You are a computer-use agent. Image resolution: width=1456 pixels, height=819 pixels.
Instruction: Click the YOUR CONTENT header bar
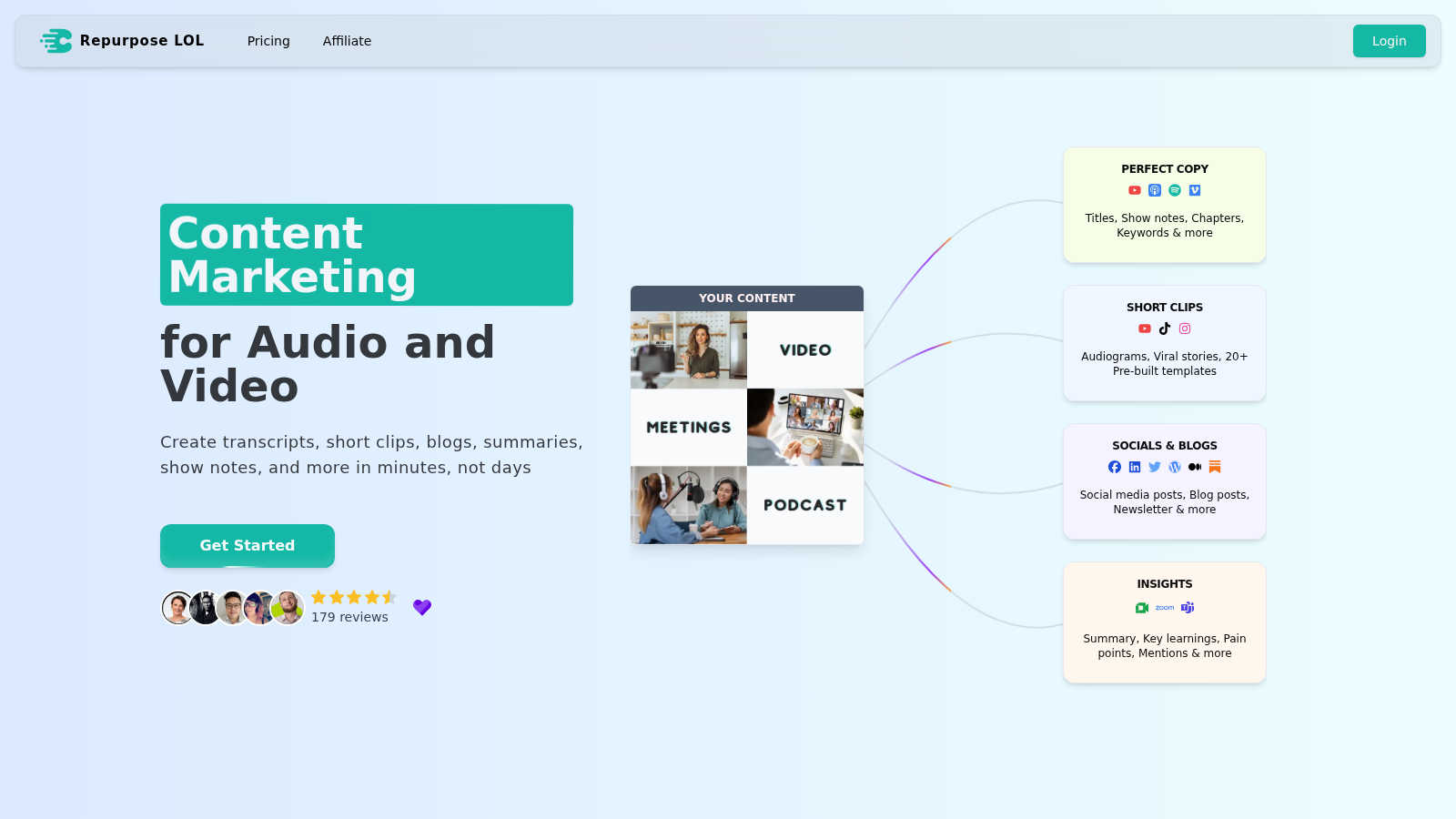pos(747,298)
